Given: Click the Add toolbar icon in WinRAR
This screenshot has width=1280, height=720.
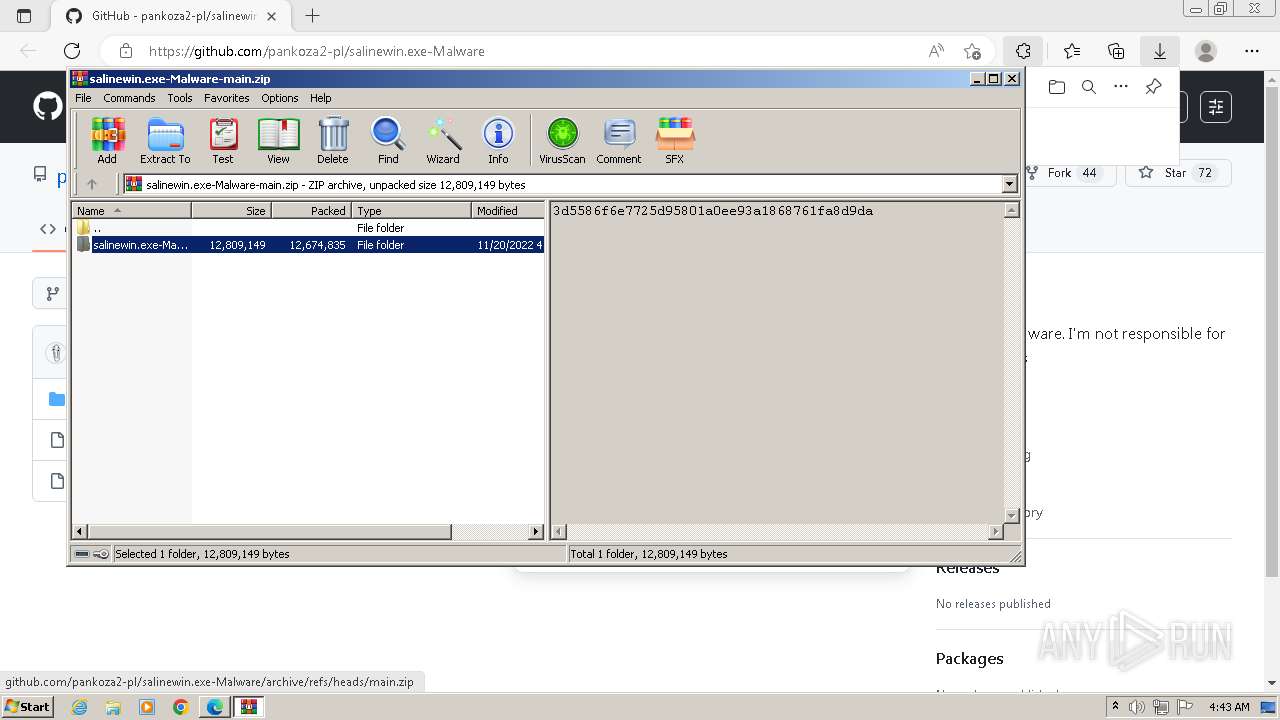Looking at the screenshot, I should click(x=107, y=140).
